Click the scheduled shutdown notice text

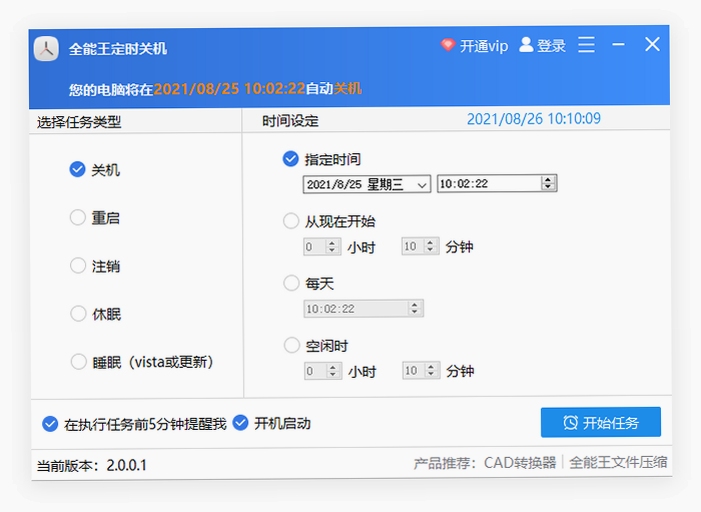pyautogui.click(x=215, y=89)
